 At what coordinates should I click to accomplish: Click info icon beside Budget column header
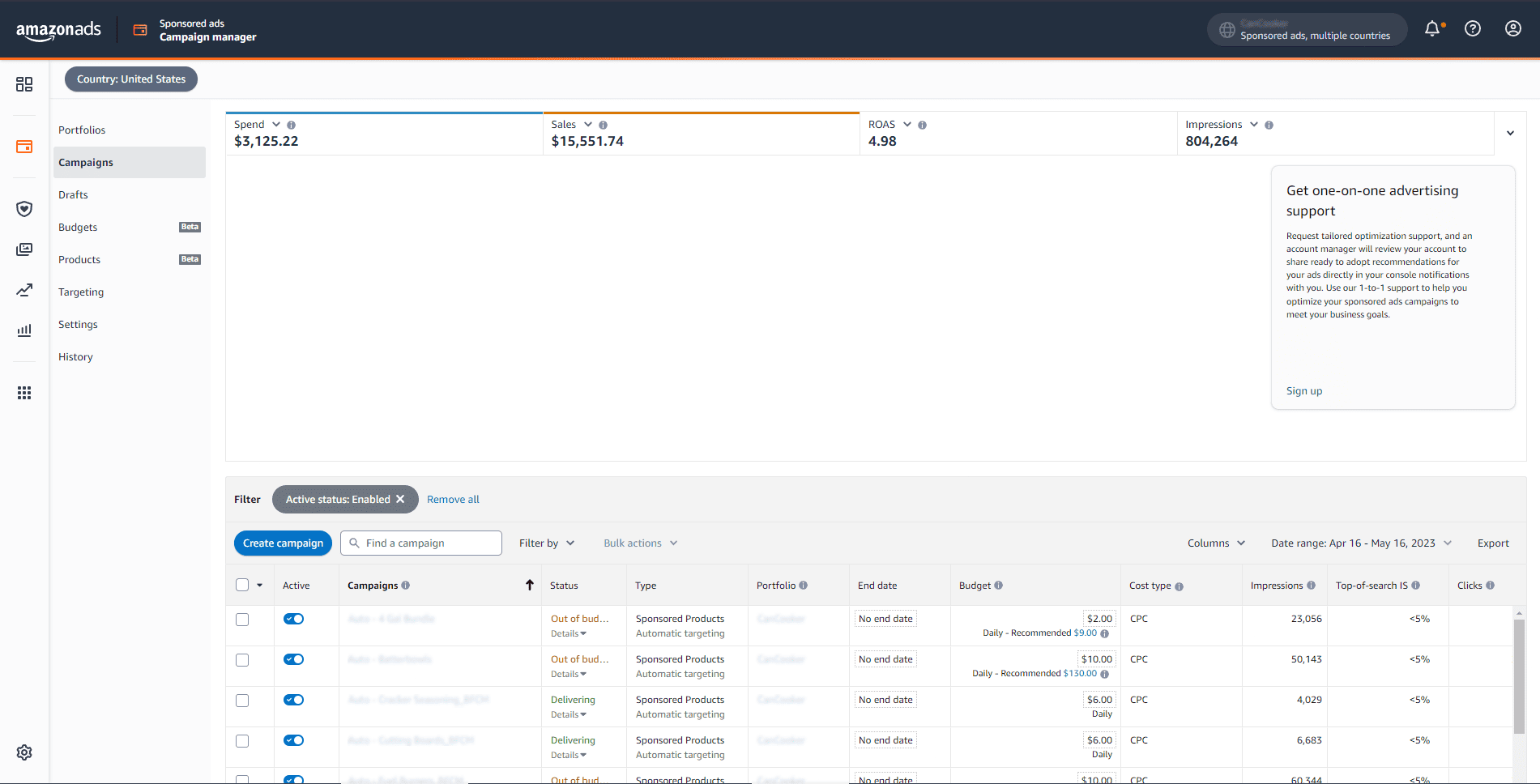[x=999, y=586]
